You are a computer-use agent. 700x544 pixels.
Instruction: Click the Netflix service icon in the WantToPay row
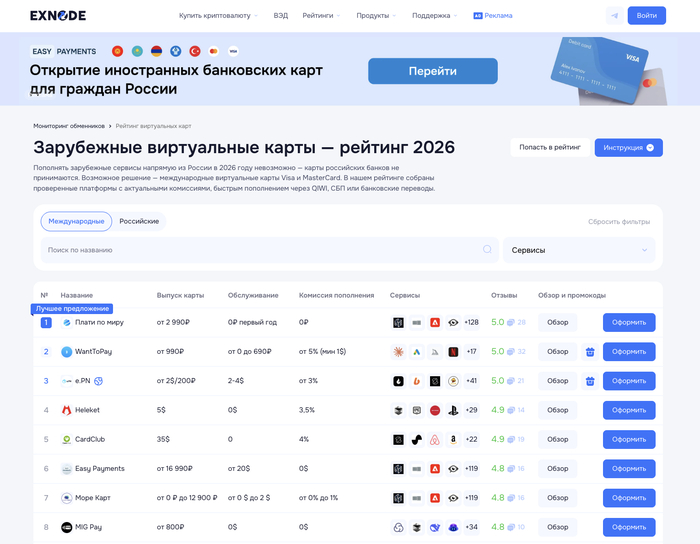point(453,352)
